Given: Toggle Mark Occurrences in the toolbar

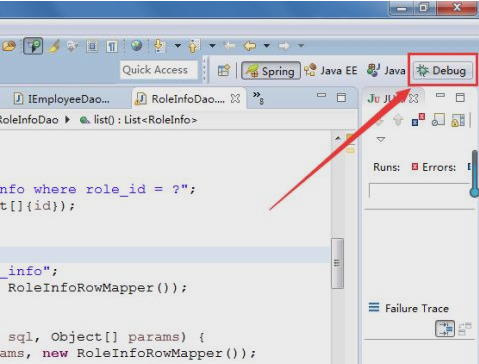Looking at the screenshot, I should coord(33,46).
